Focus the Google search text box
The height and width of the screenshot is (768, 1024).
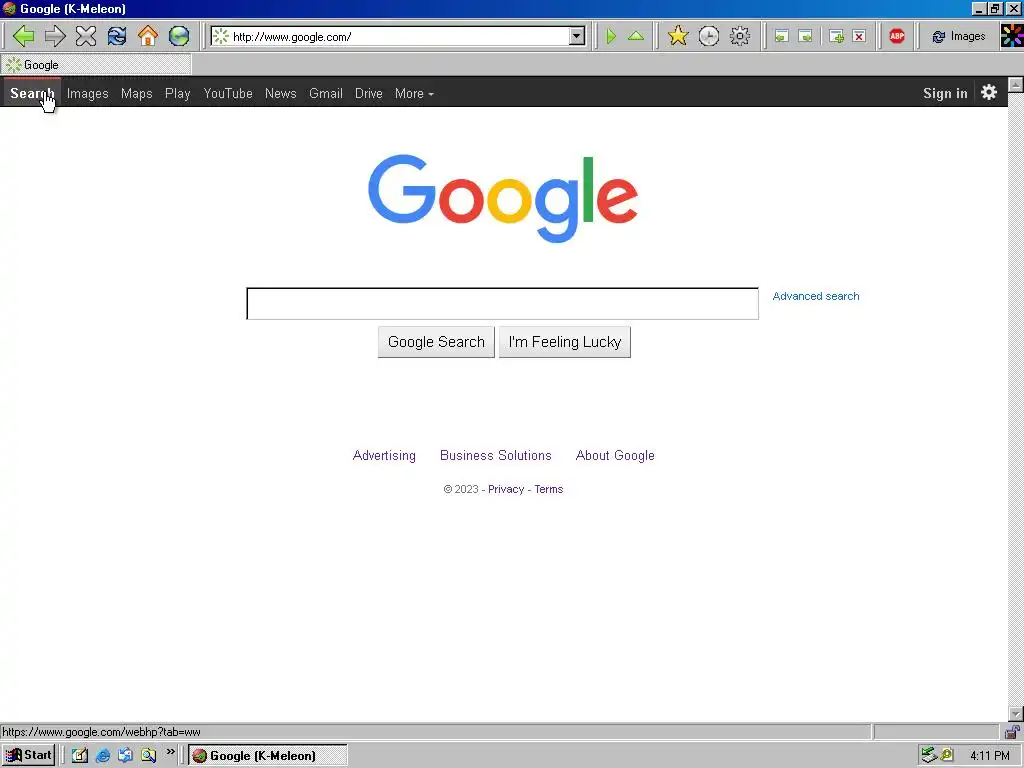pyautogui.click(x=502, y=304)
